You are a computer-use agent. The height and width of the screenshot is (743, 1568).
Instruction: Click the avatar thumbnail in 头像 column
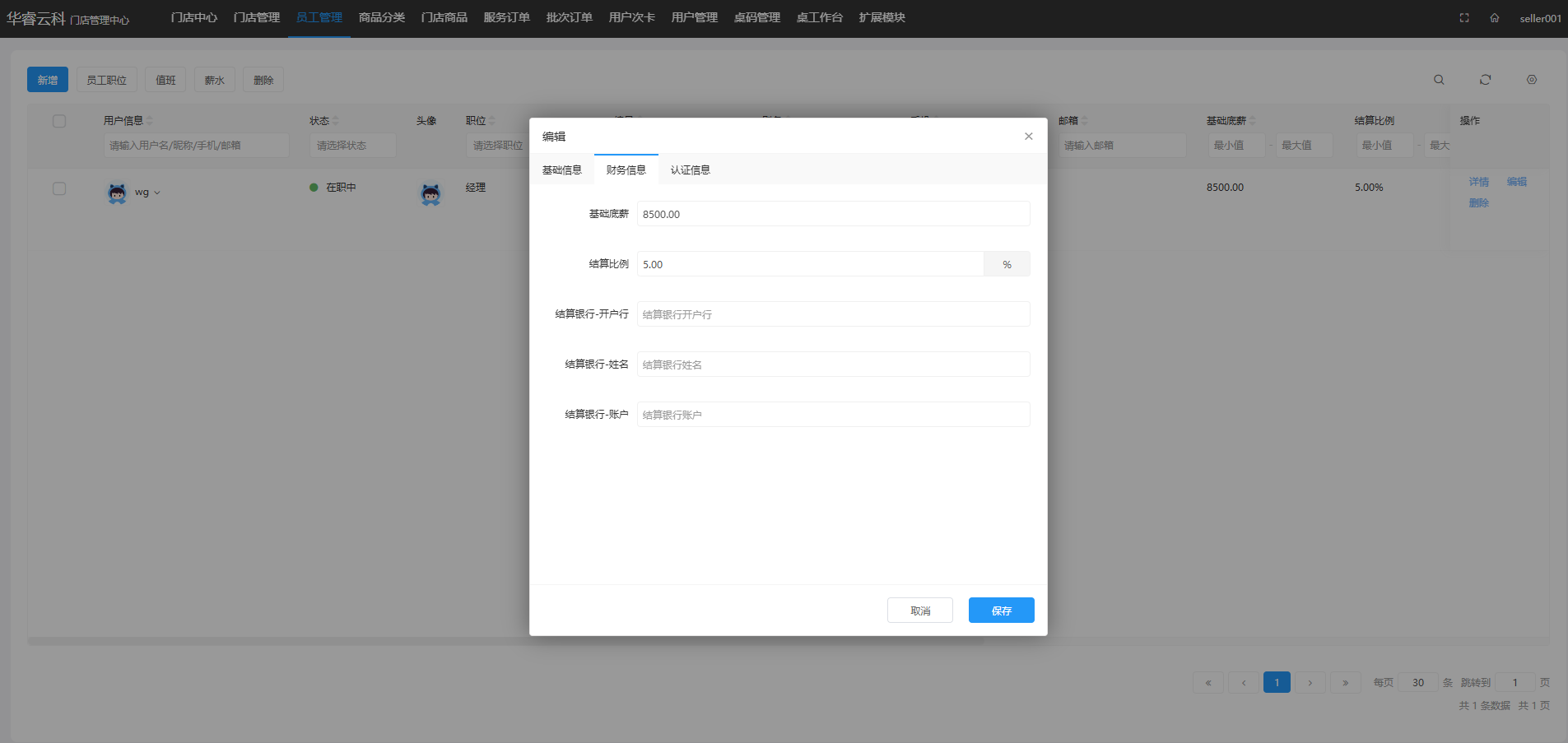[430, 194]
